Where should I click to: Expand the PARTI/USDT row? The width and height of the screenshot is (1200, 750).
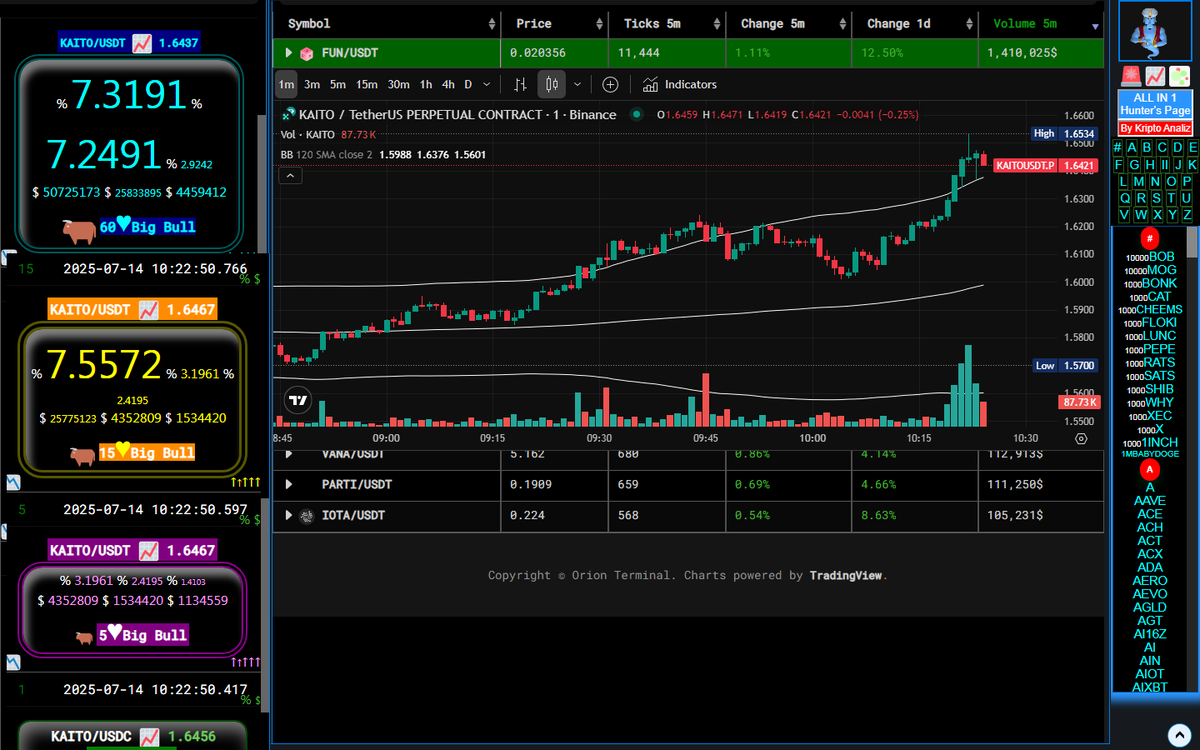point(289,485)
